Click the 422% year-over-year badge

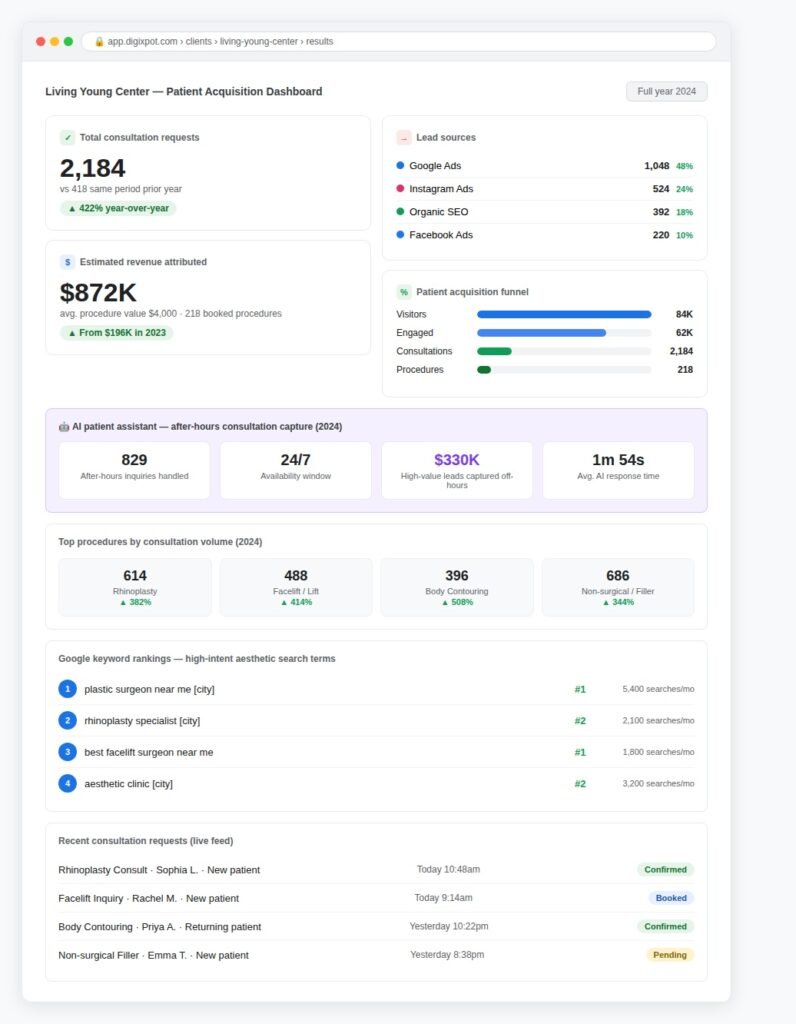tap(118, 208)
